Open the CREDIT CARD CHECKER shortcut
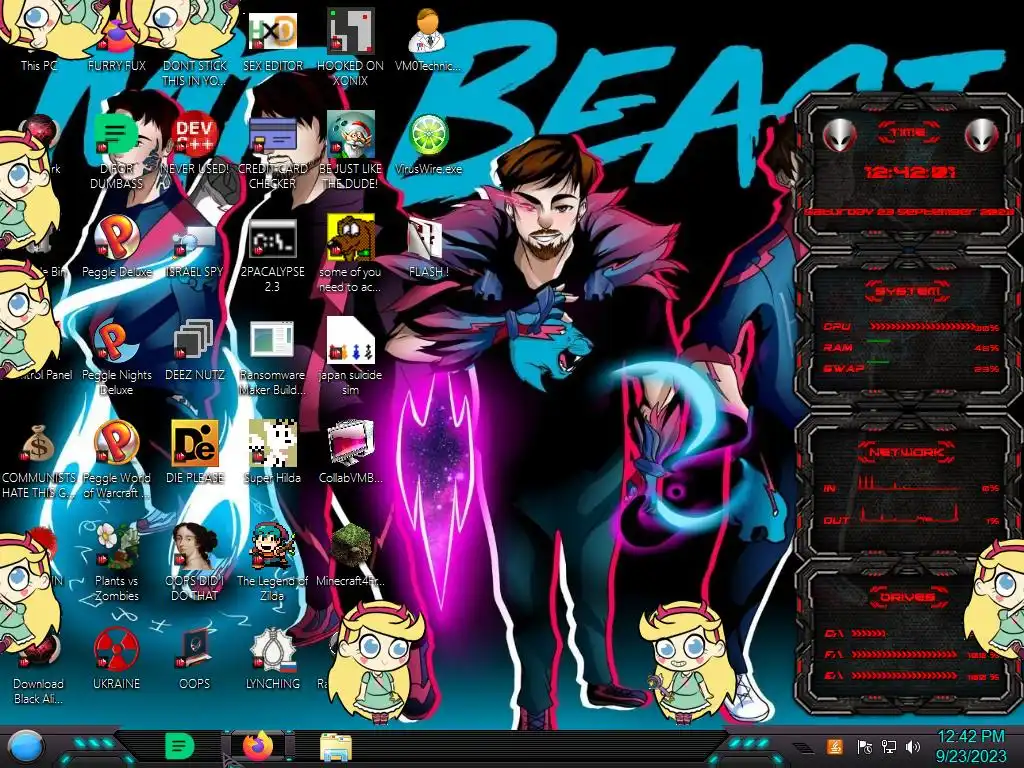Image resolution: width=1024 pixels, height=768 pixels. point(272,153)
